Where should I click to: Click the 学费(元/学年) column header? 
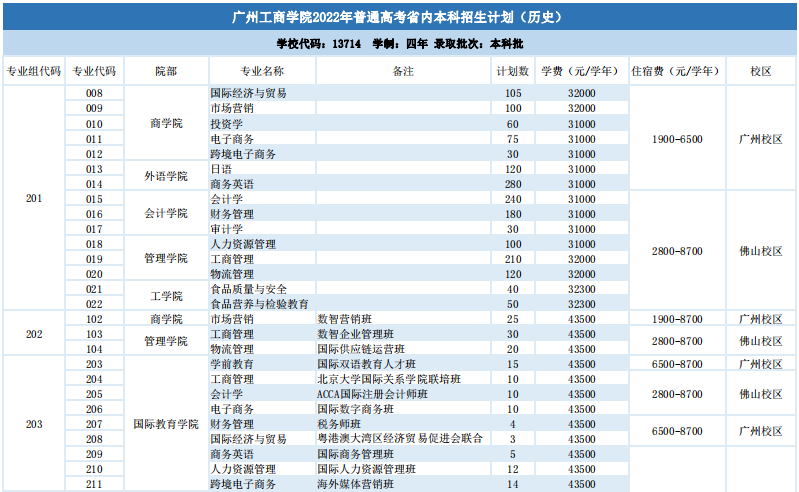click(581, 71)
